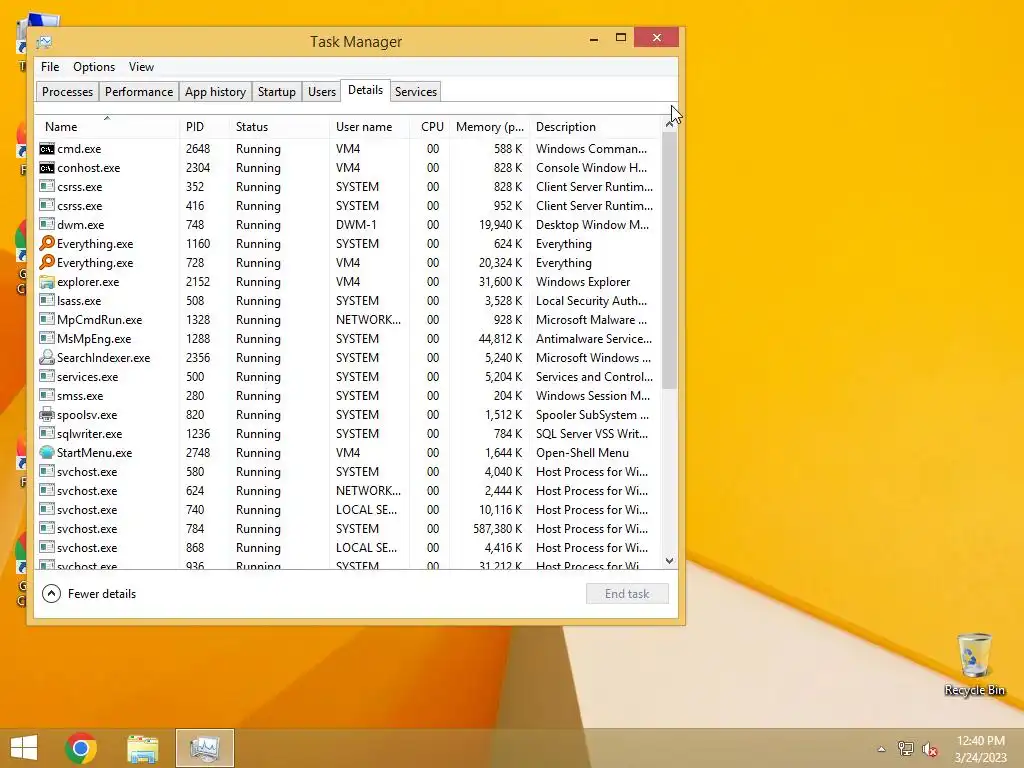Open the Options menu

coord(94,67)
